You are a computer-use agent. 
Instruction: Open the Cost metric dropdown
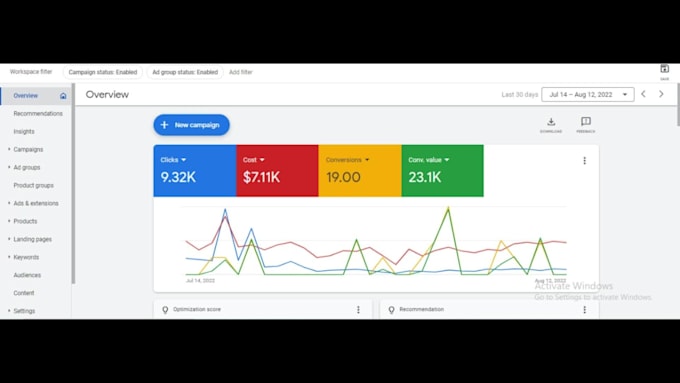pos(262,160)
